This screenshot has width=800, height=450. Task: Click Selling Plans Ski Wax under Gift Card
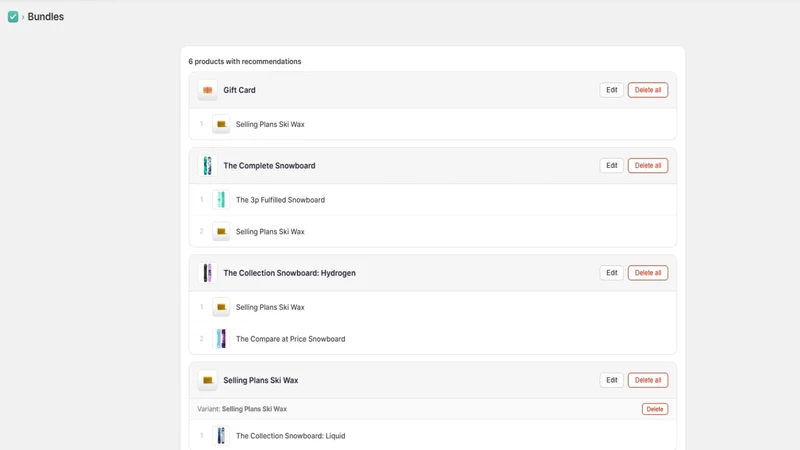pyautogui.click(x=270, y=124)
